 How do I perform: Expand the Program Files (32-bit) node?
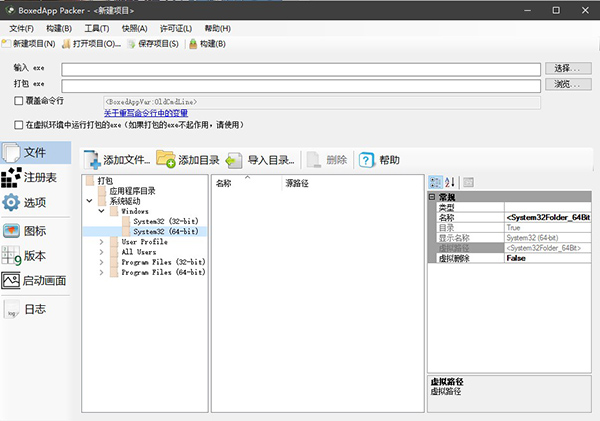[101, 262]
